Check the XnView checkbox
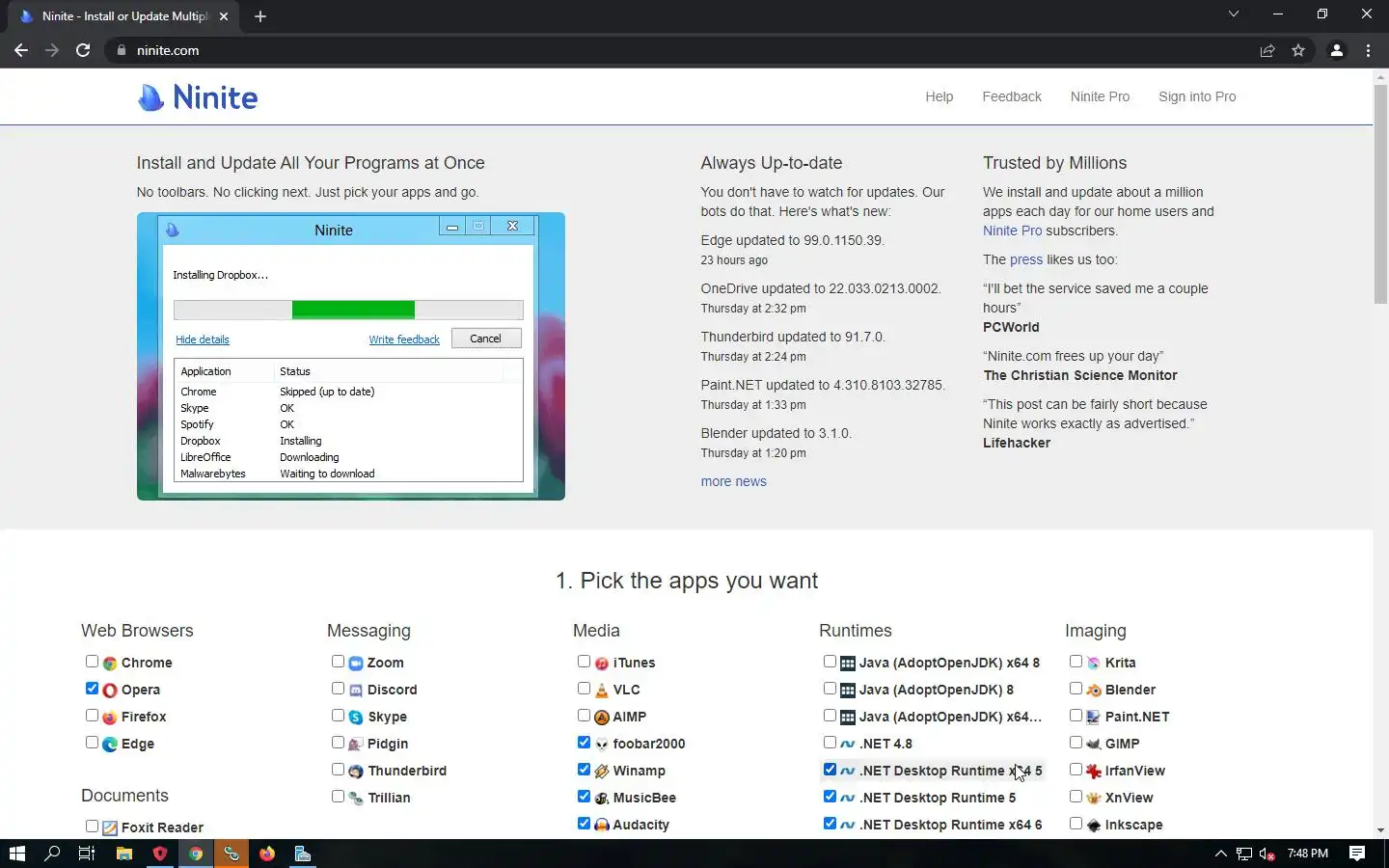1389x868 pixels. [1076, 797]
